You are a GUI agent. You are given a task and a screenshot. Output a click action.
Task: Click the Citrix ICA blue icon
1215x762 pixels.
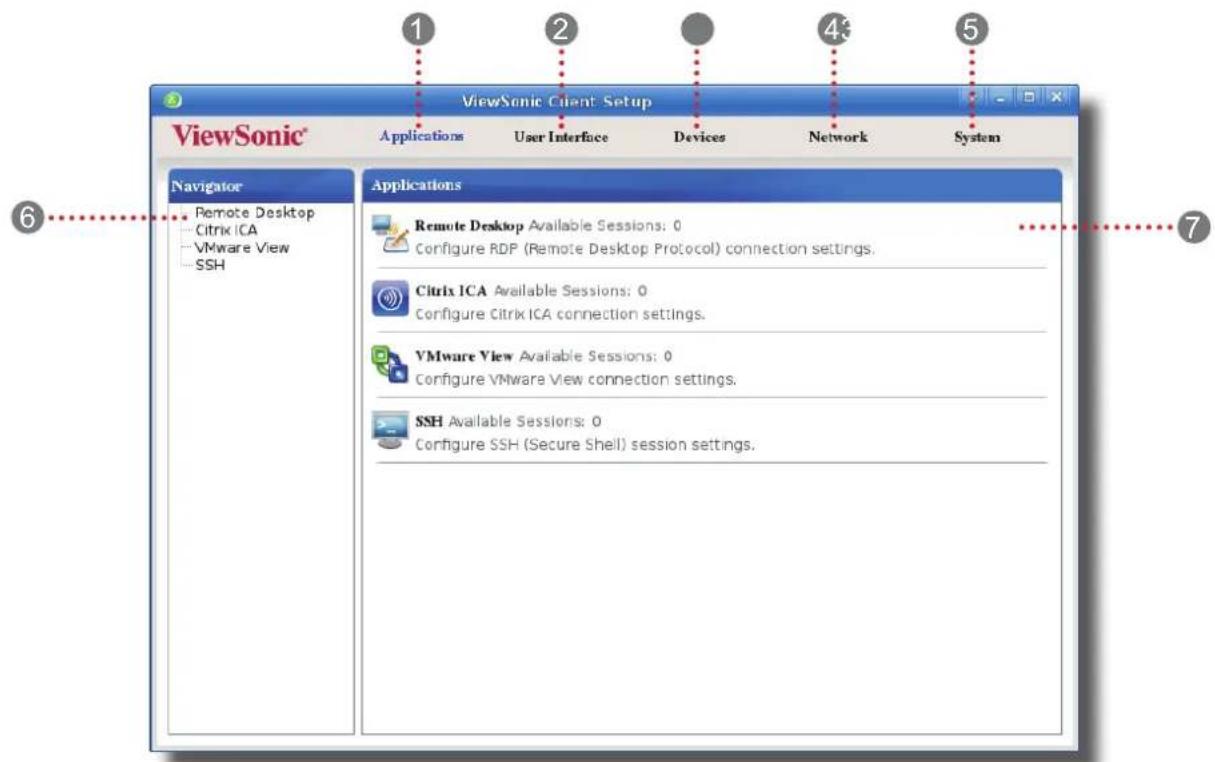pyautogui.click(x=388, y=299)
